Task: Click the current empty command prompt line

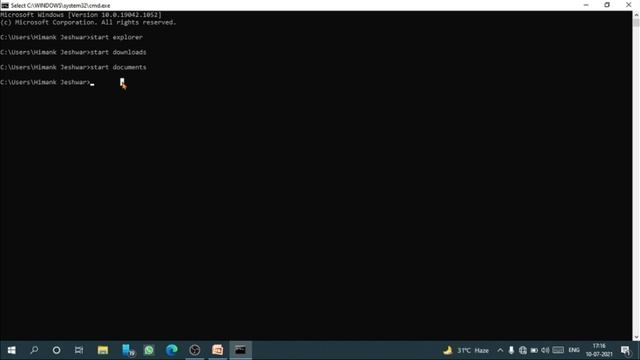Action: [x=47, y=82]
